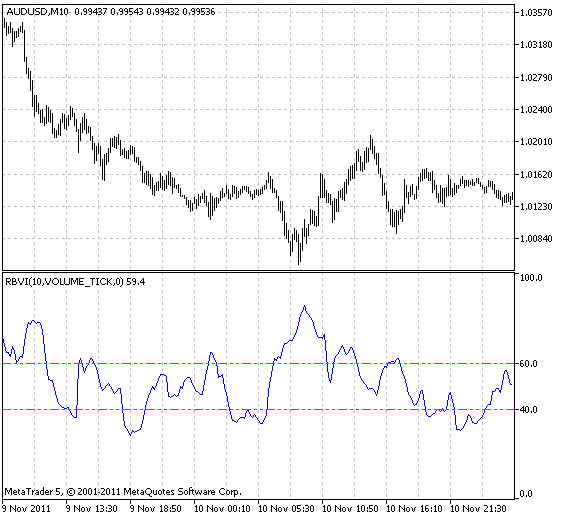Click the 9 Nov 2011 time label
Viewport: 567px width, 520px height.
click(26, 508)
